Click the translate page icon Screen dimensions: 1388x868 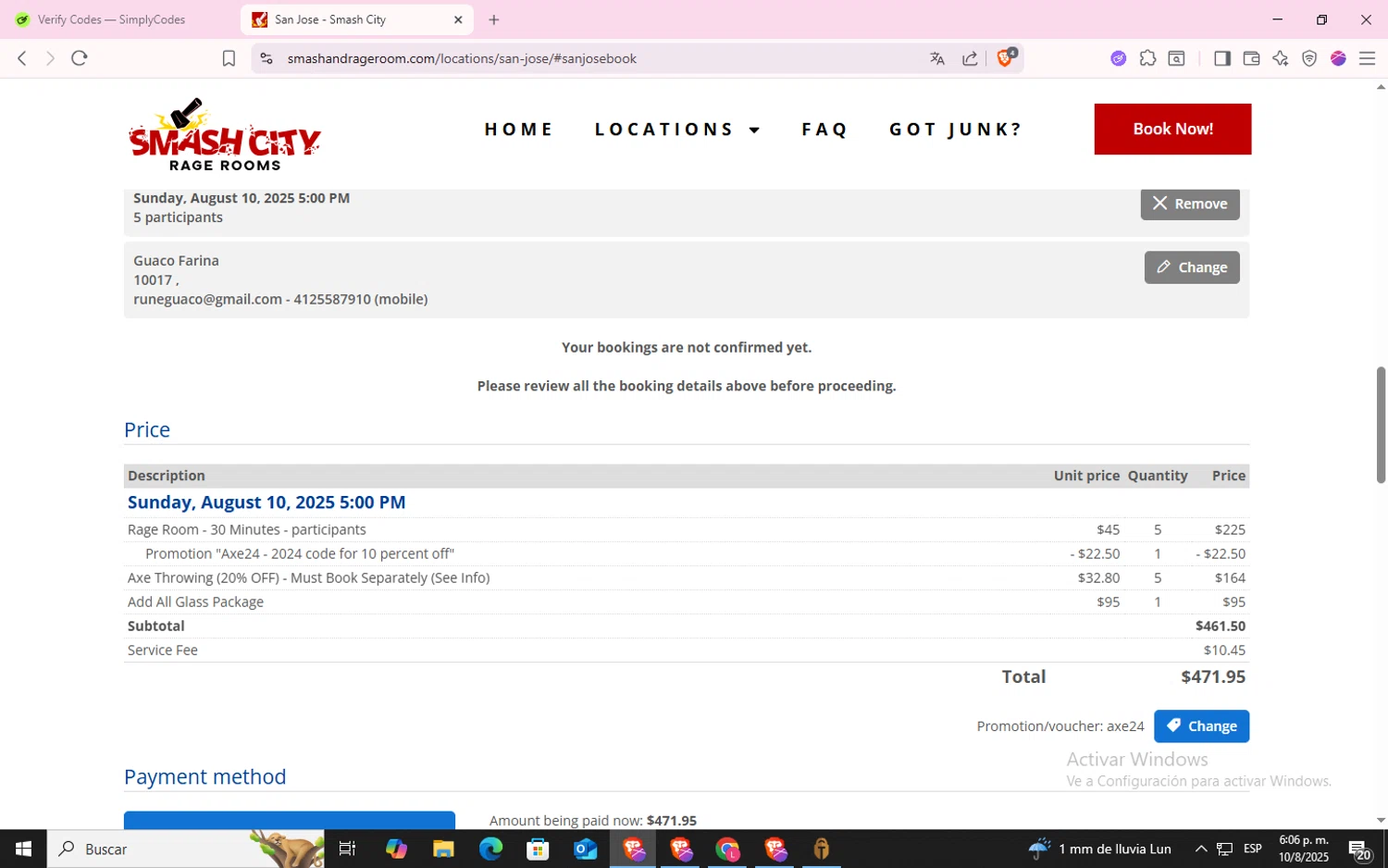[x=937, y=58]
